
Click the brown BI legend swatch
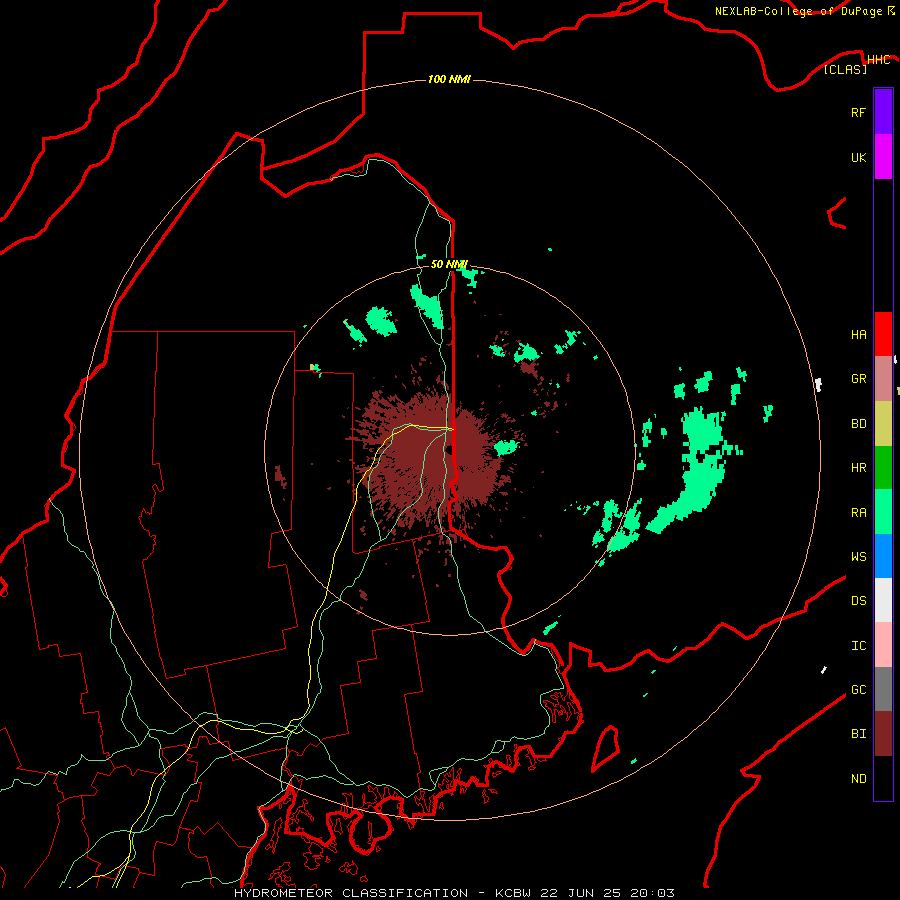coord(883,734)
